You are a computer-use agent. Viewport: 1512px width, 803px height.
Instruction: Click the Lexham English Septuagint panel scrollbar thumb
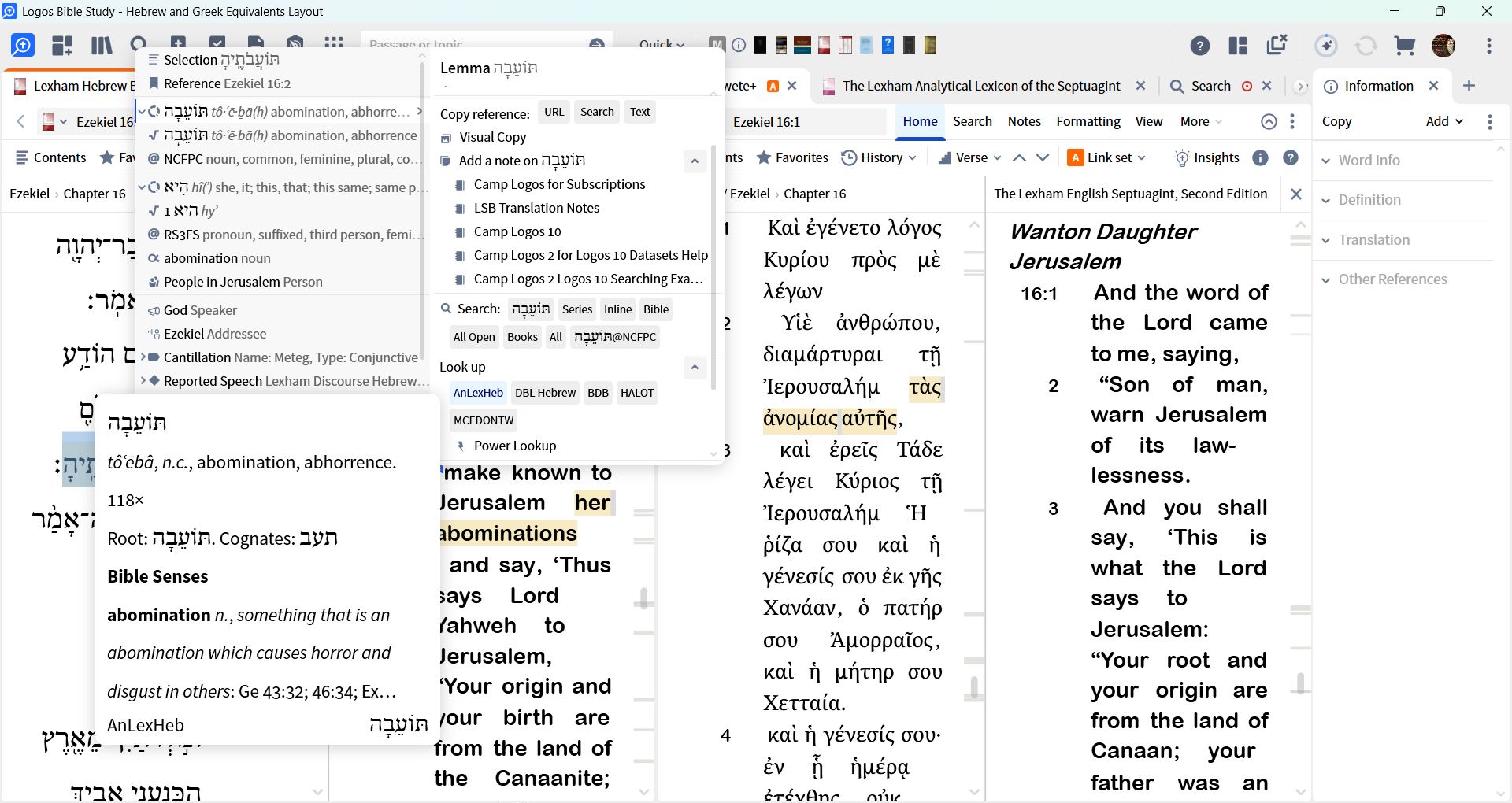tap(1300, 683)
